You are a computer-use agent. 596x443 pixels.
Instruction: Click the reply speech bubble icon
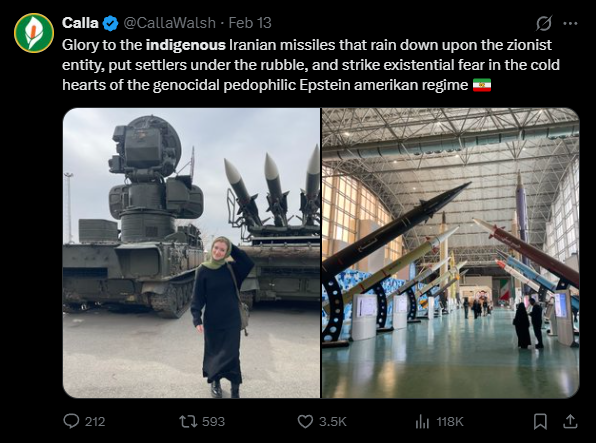click(71, 421)
